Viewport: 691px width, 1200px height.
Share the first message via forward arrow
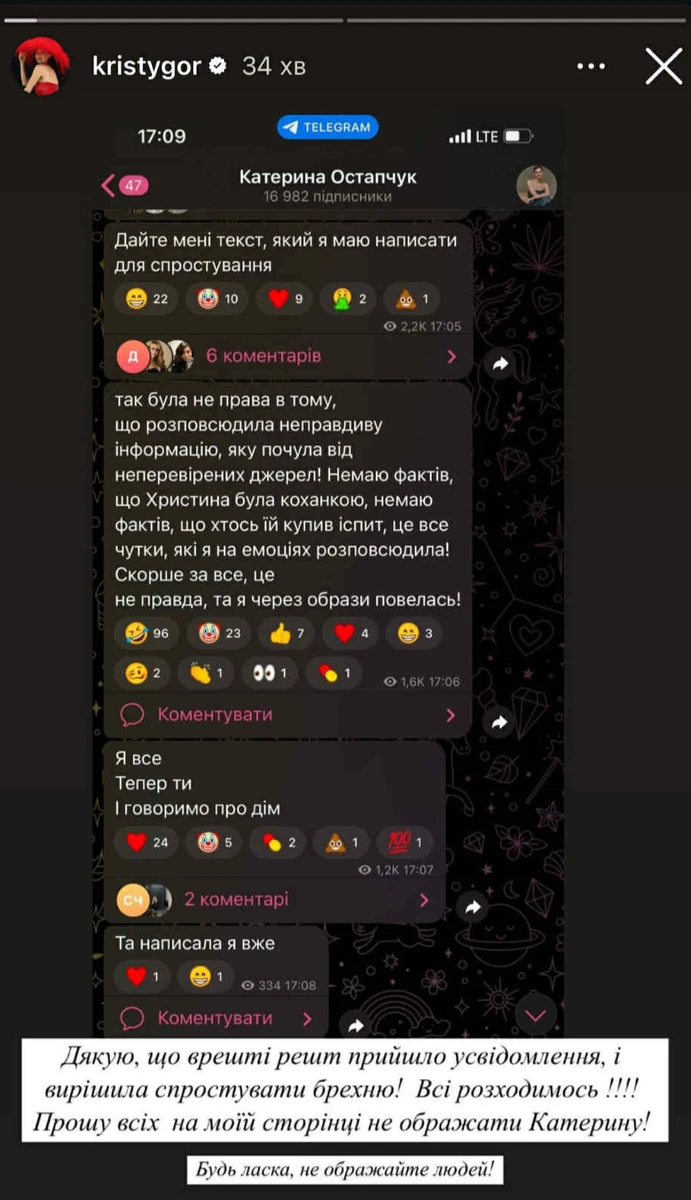(499, 364)
